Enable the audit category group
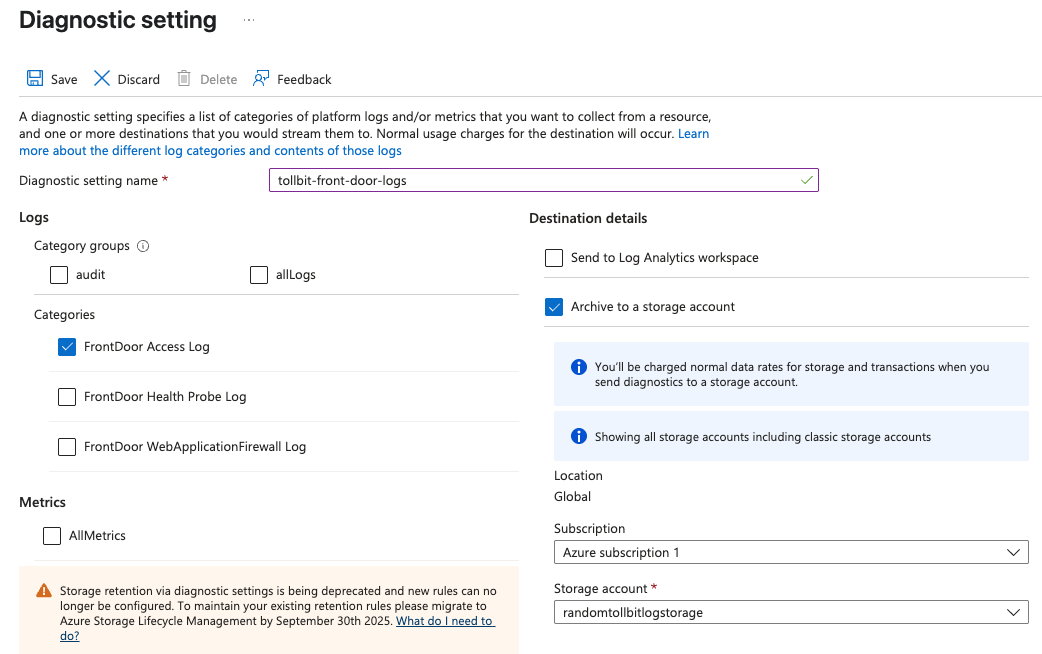The image size is (1042, 654). pyautogui.click(x=58, y=274)
